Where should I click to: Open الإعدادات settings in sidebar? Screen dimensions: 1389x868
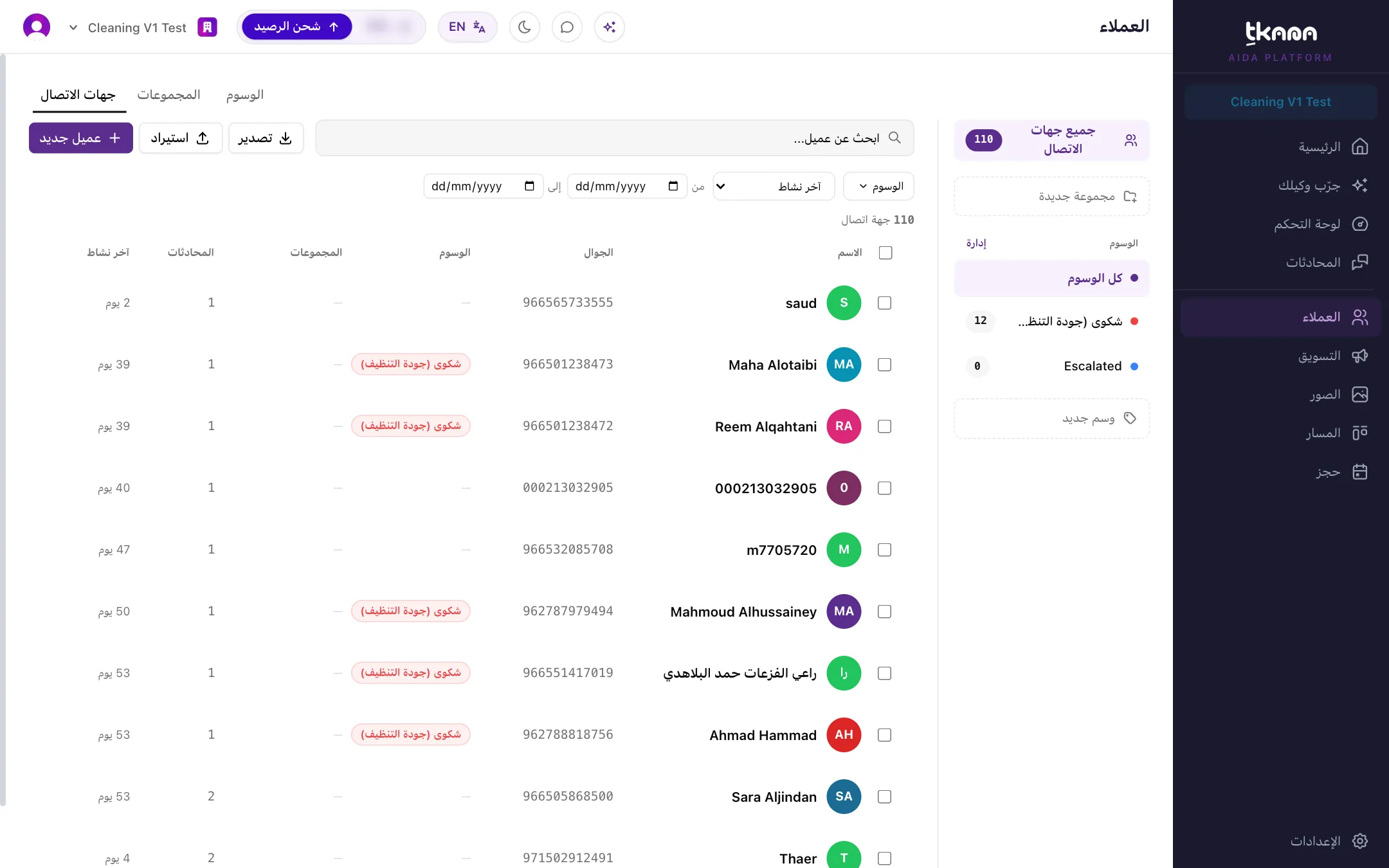(x=1280, y=841)
